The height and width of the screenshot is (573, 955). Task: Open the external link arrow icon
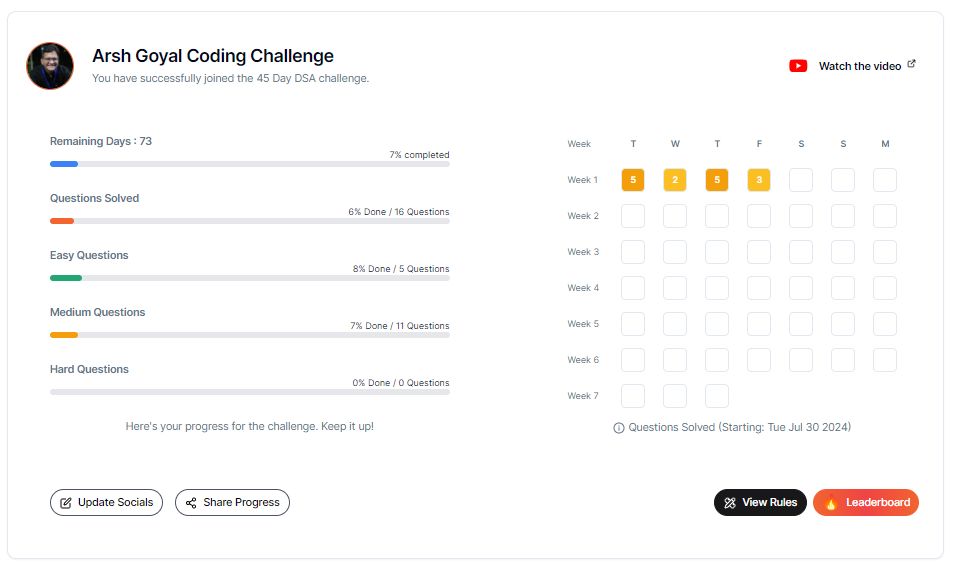click(911, 63)
